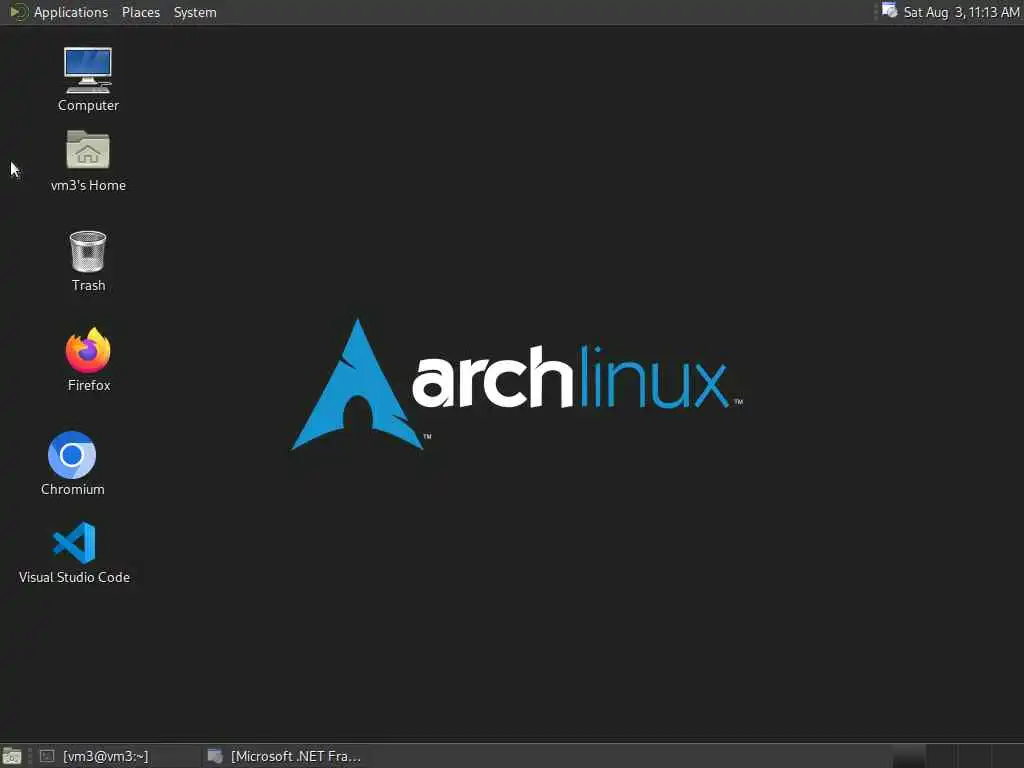Image resolution: width=1024 pixels, height=768 pixels.
Task: Open the System menu
Action: point(195,12)
